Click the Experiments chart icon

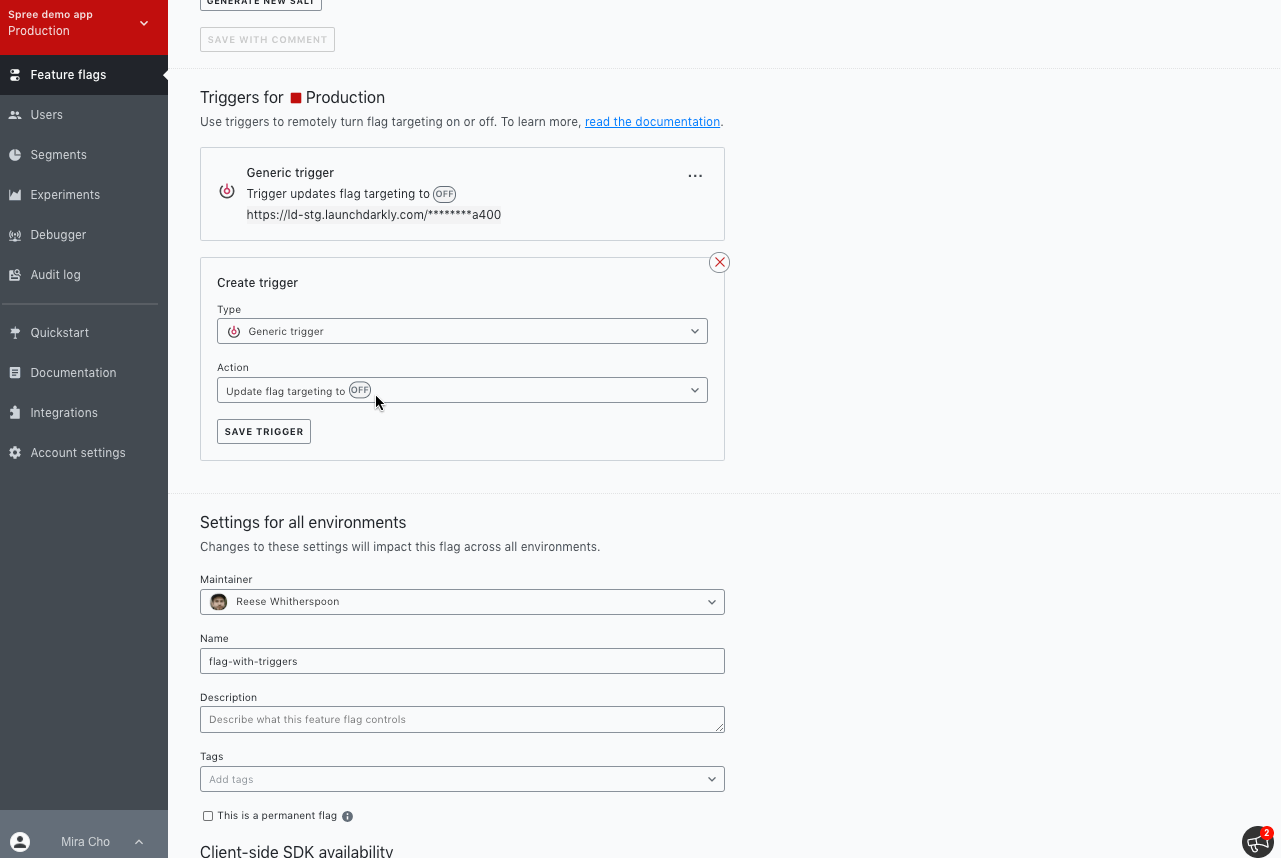15,195
